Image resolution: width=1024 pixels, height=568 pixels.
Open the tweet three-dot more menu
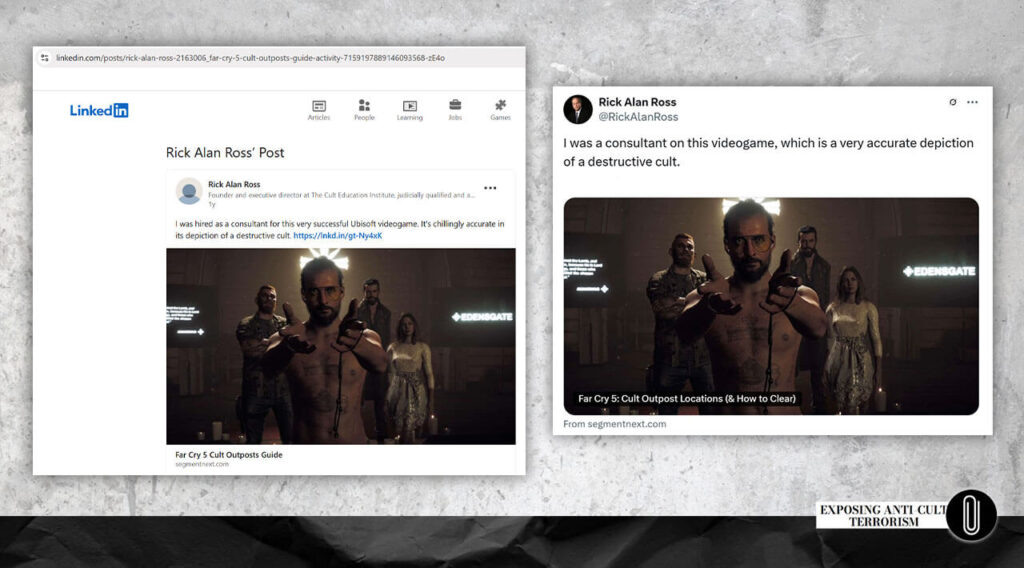coord(972,102)
